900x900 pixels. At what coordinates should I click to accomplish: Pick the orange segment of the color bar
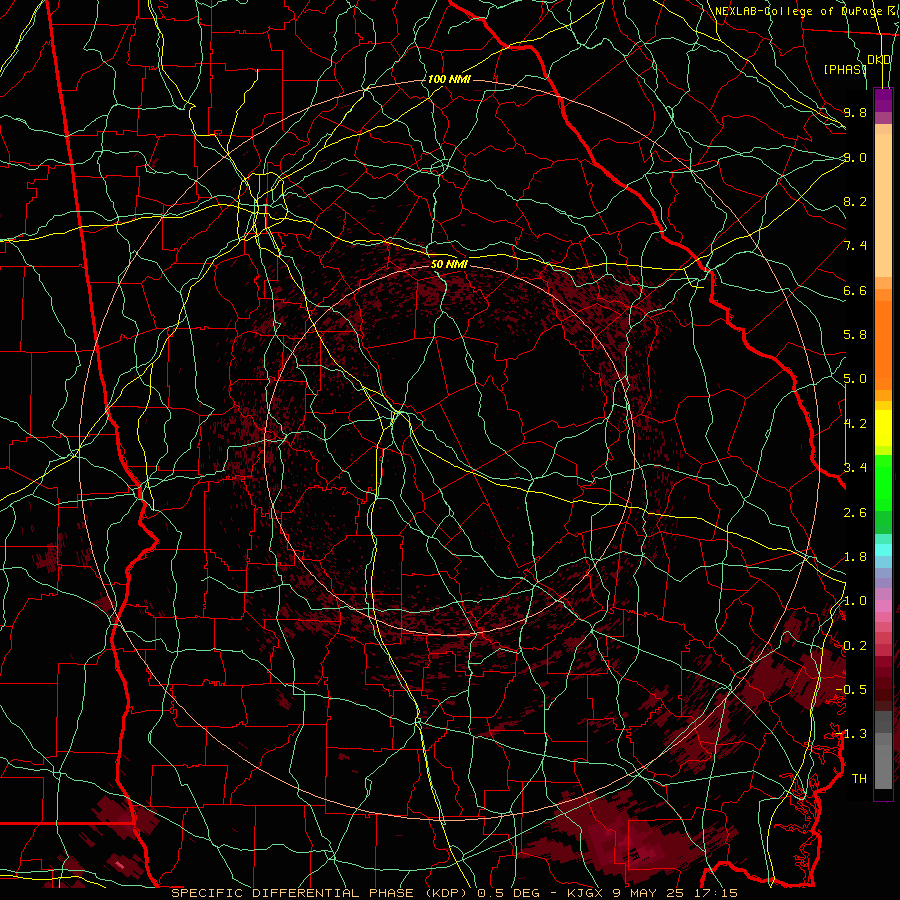pyautogui.click(x=883, y=346)
